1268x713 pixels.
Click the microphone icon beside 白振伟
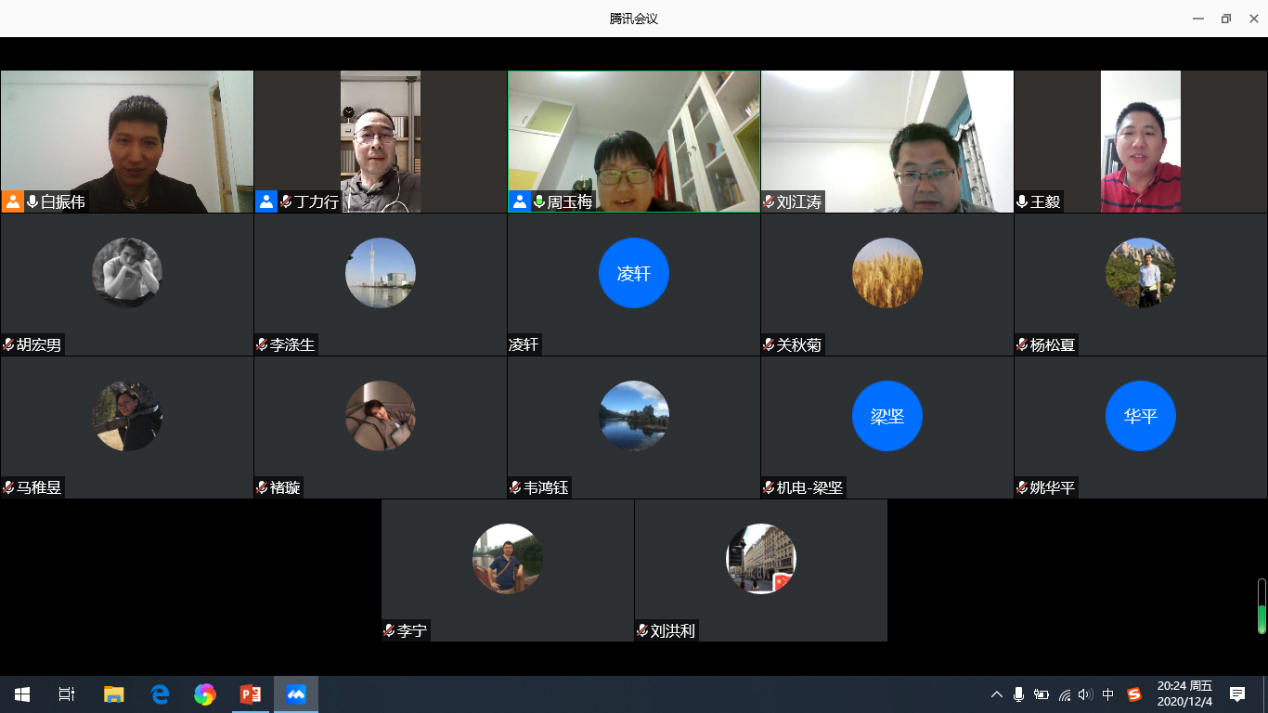(33, 202)
